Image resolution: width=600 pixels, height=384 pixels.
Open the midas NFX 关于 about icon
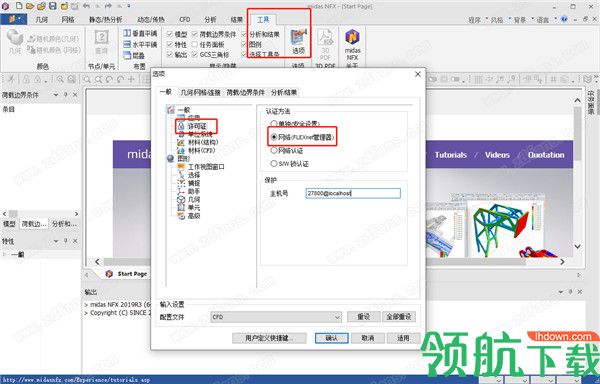click(x=352, y=44)
